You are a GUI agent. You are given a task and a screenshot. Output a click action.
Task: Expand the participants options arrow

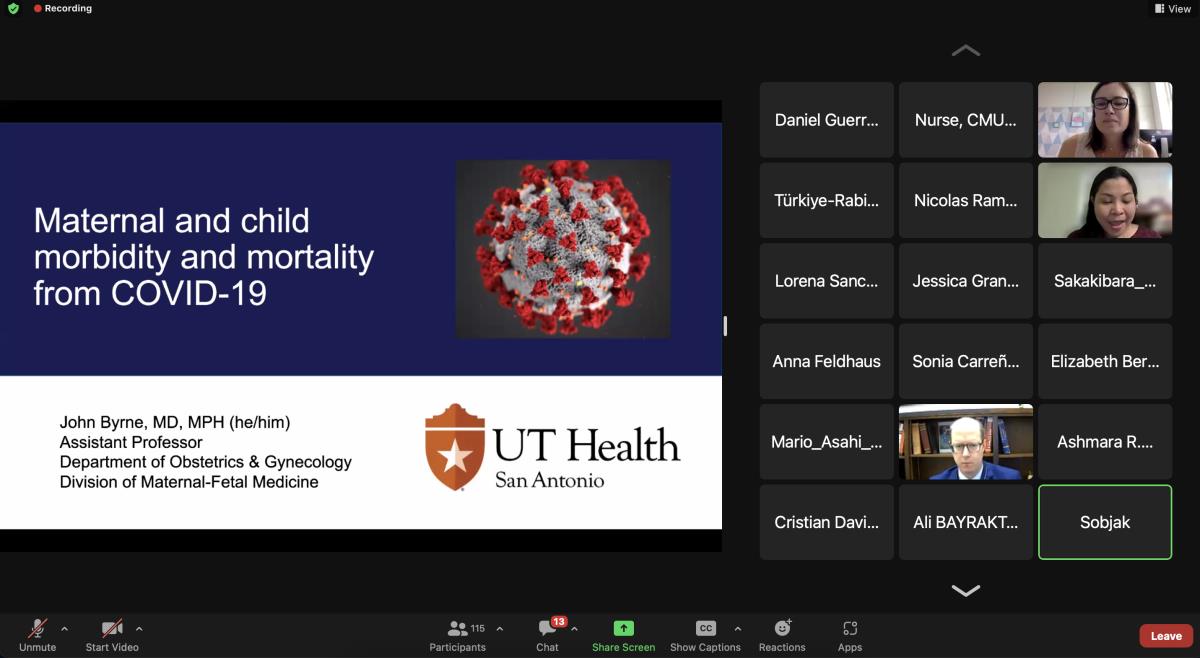(x=499, y=629)
